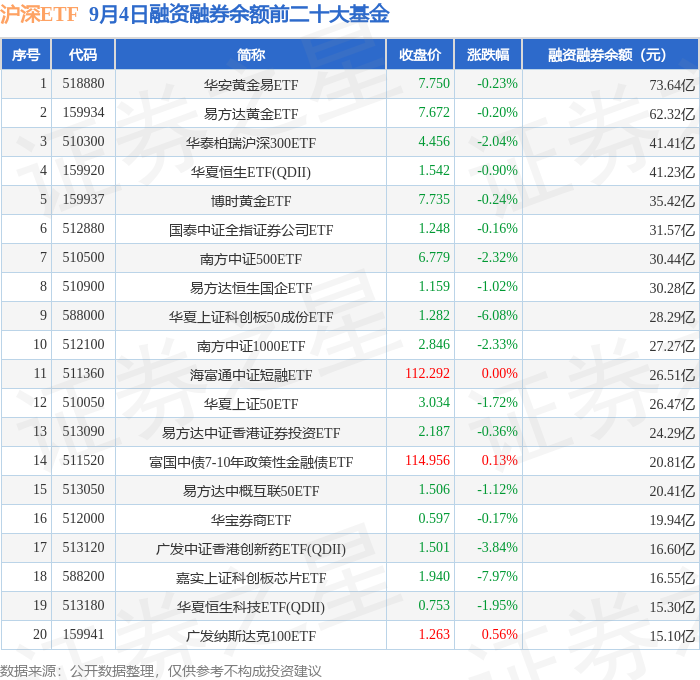
Task: Click the red closing price 114.956
Action: (x=427, y=461)
